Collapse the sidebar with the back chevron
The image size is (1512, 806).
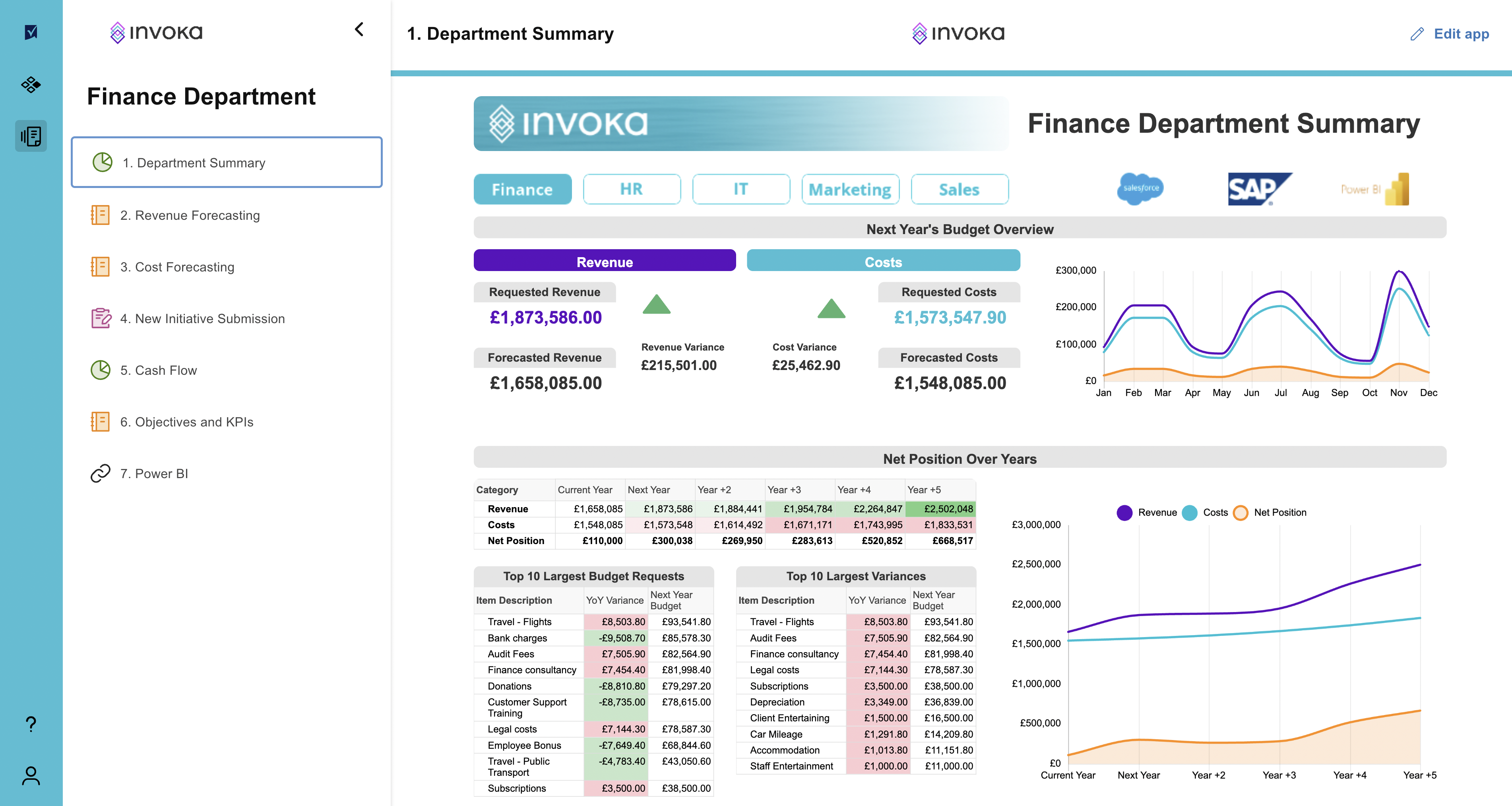[359, 29]
